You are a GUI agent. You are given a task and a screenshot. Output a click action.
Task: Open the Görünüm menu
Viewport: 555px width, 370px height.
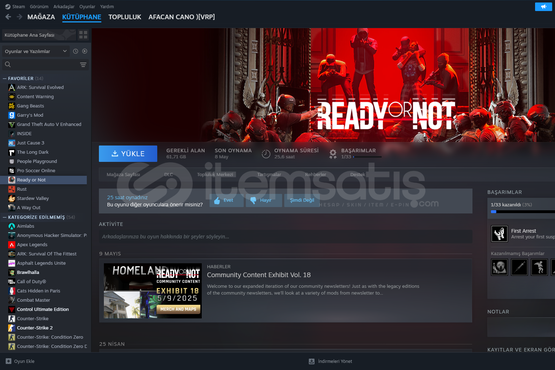point(39,6)
